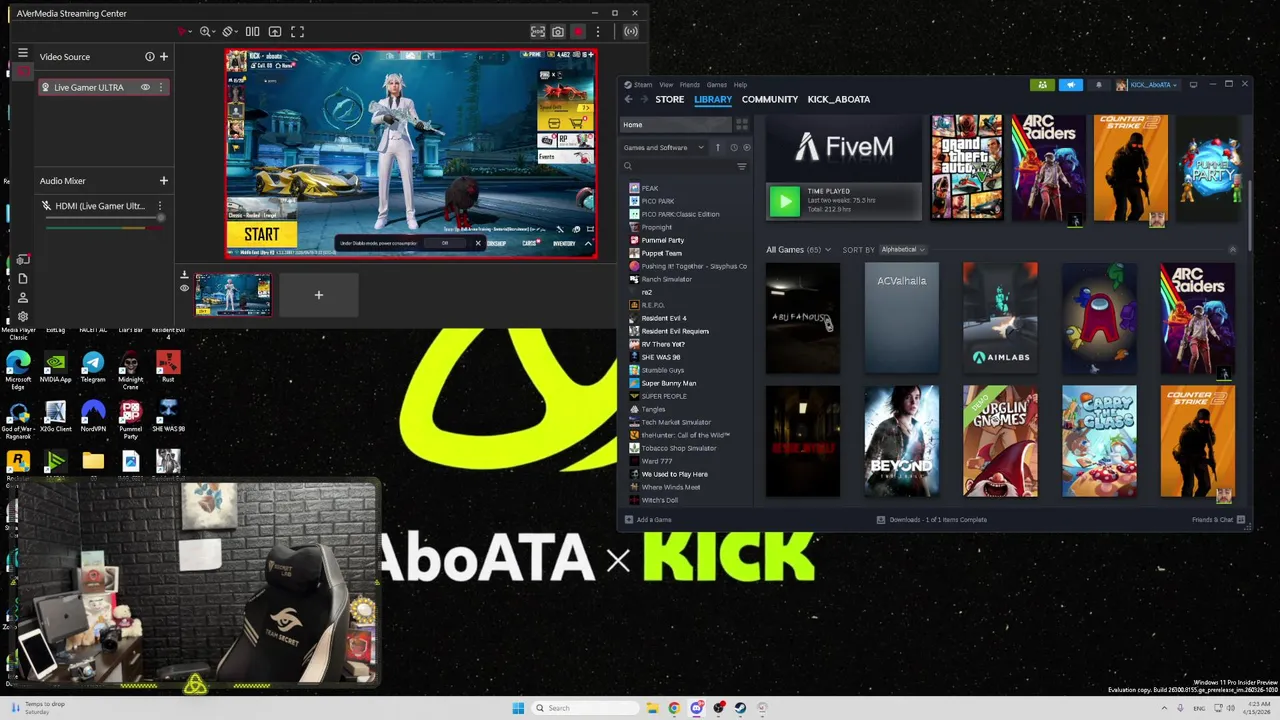This screenshot has width=1280, height=720.
Task: Open Live Gamer ULTRA options menu
Action: point(160,87)
